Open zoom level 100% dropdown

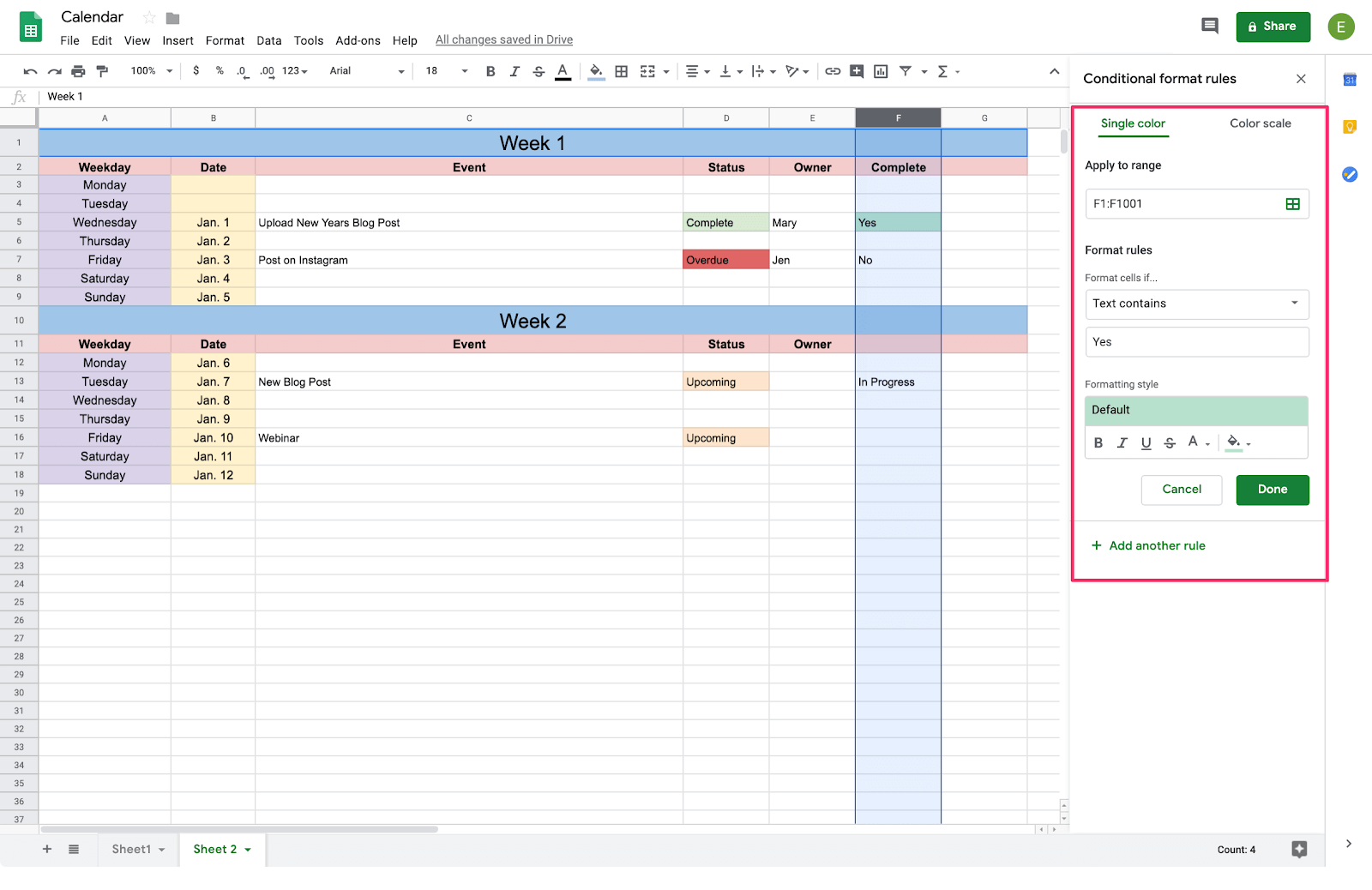pyautogui.click(x=151, y=71)
